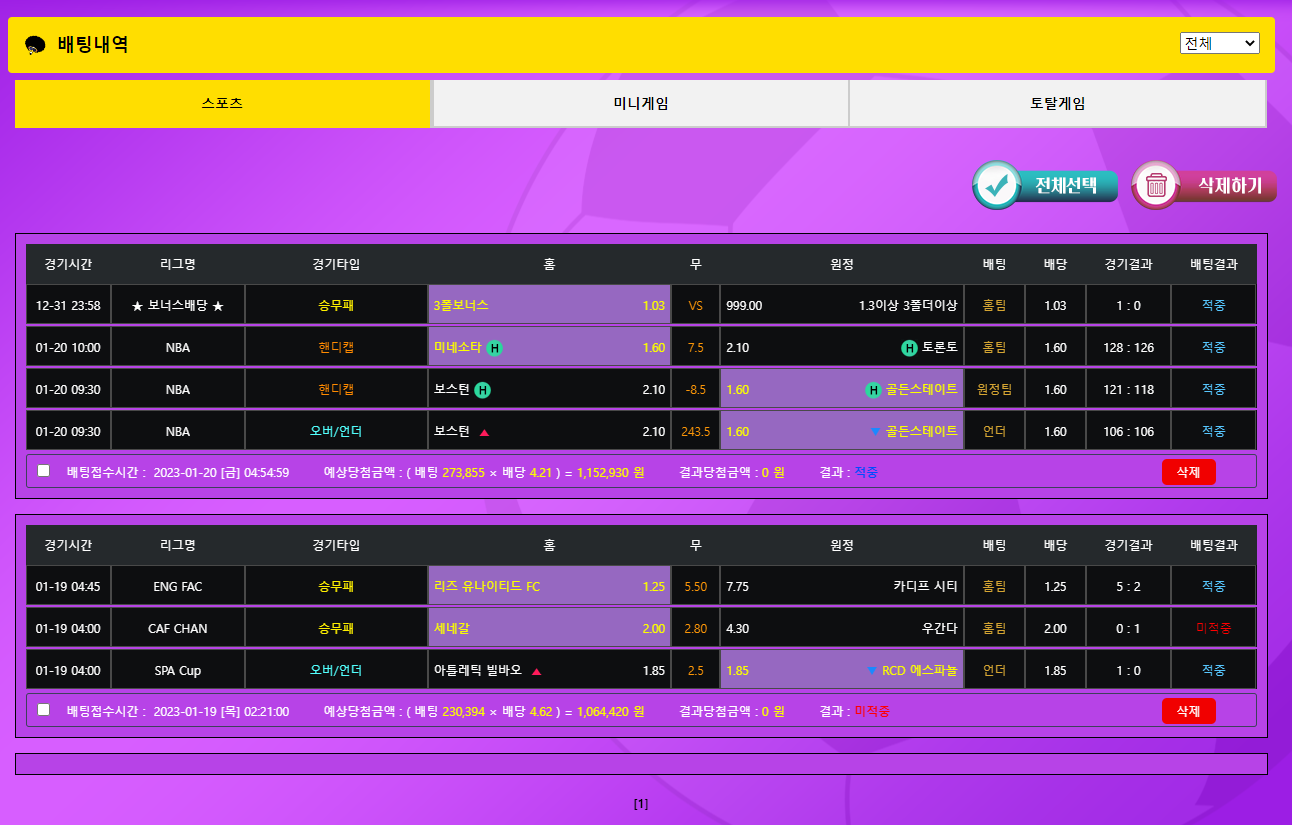
Task: Click the H handicap icon beside 보스턴
Action: 482,390
